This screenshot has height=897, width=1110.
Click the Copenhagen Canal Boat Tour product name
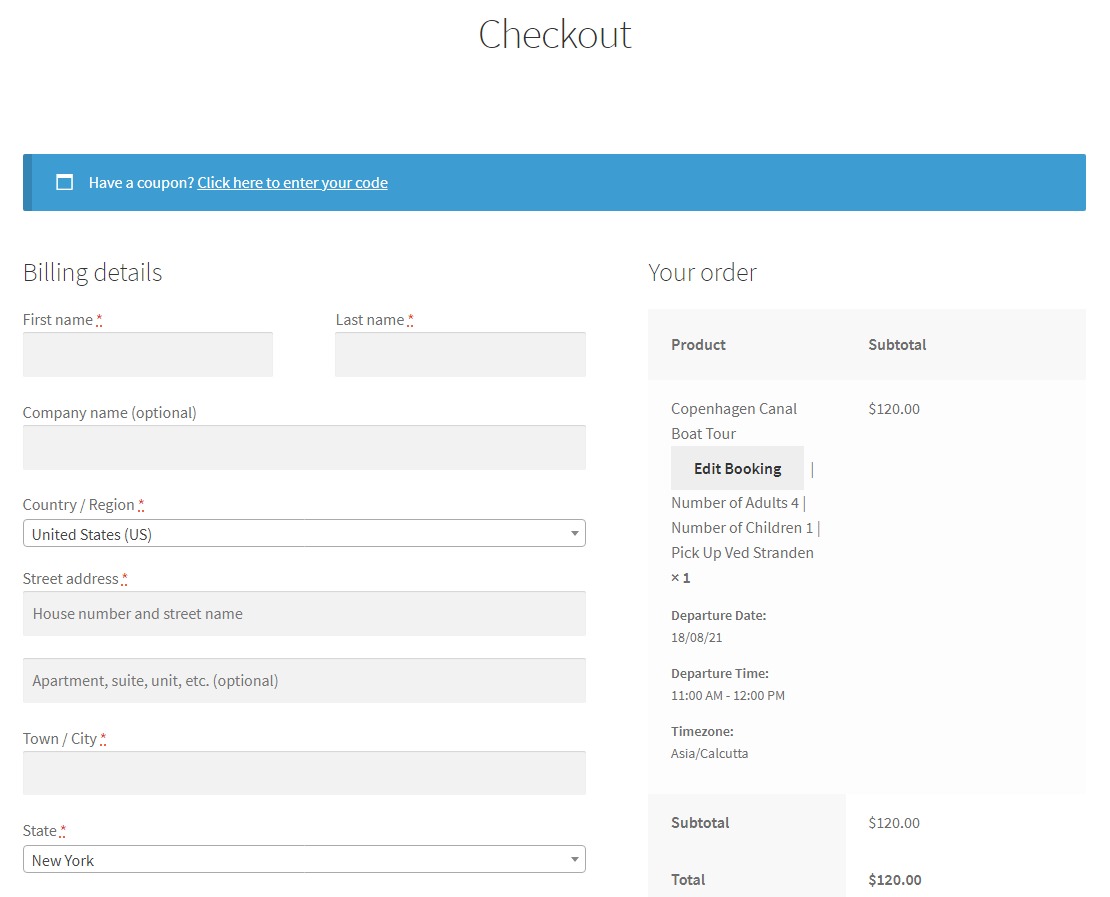pos(734,421)
